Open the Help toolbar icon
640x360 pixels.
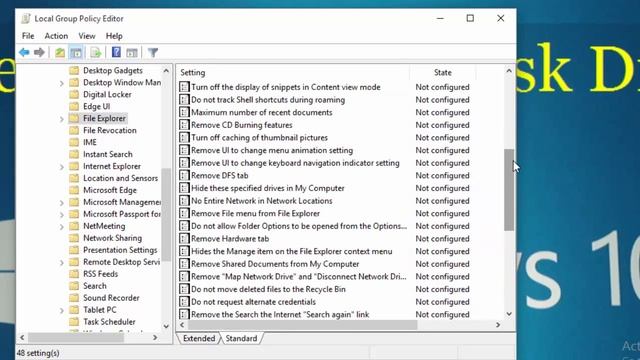pos(116,52)
